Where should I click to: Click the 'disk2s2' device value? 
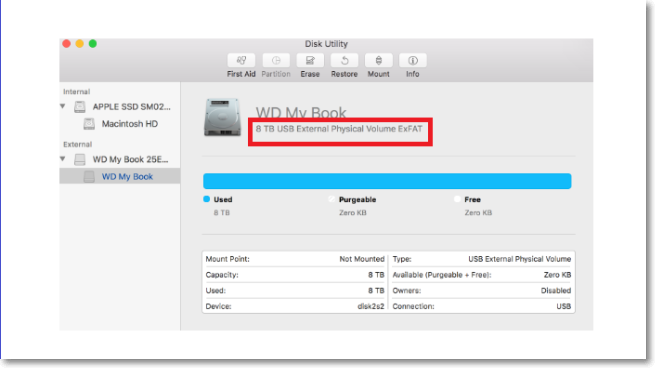[371, 306]
